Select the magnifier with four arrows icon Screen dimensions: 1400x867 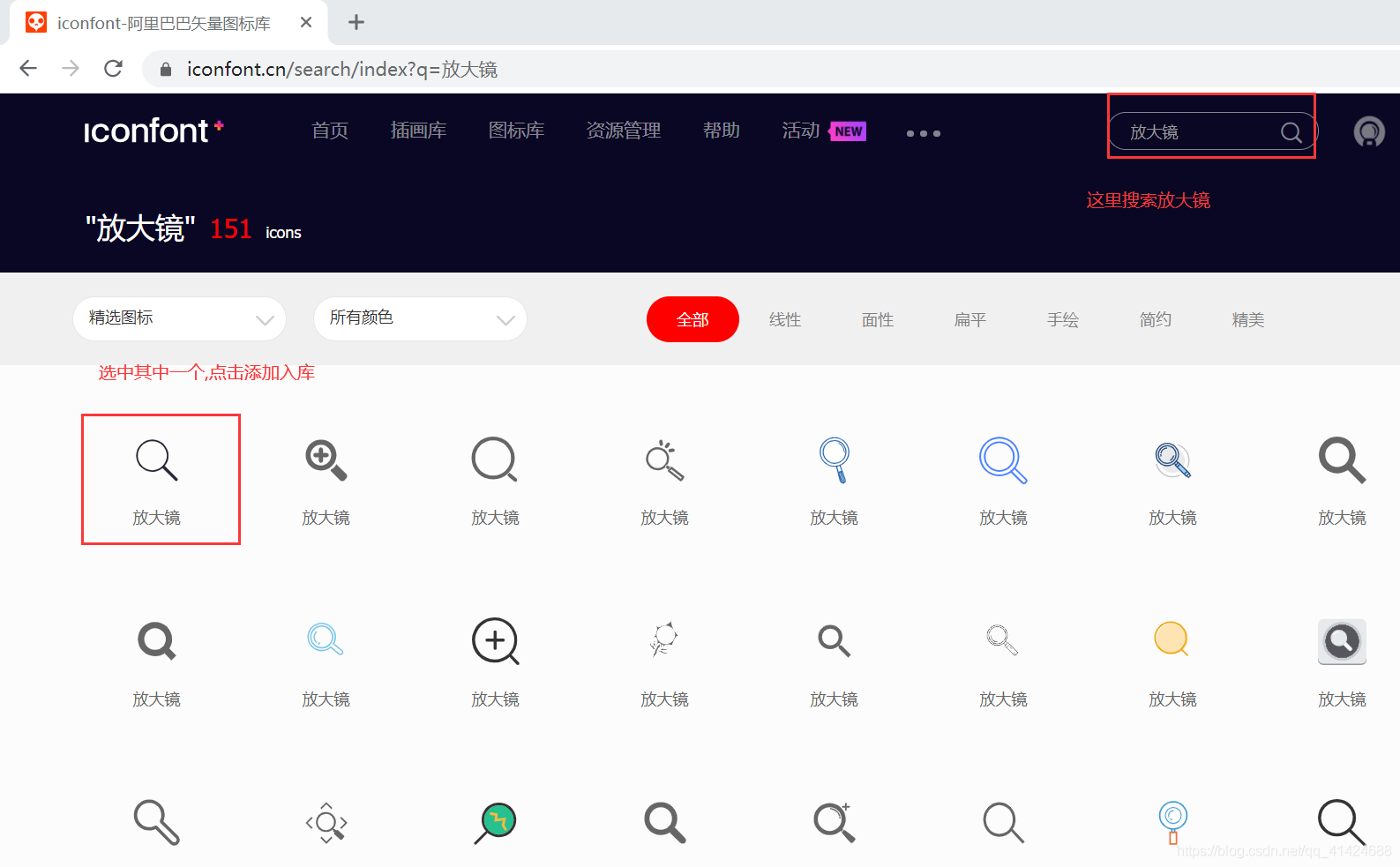click(x=326, y=823)
